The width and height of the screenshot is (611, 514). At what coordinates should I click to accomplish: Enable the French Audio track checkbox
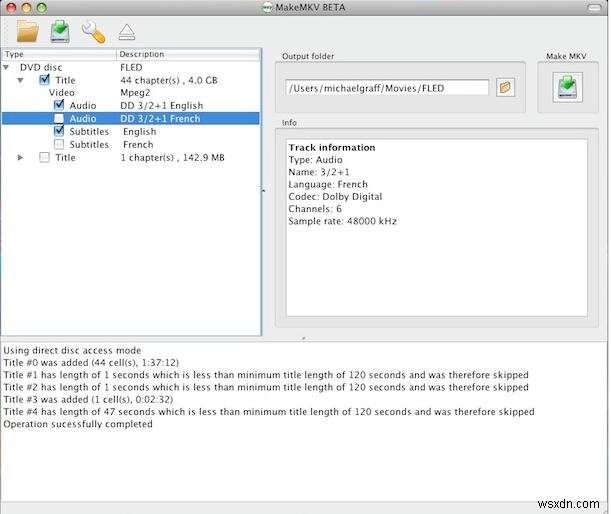[59, 118]
